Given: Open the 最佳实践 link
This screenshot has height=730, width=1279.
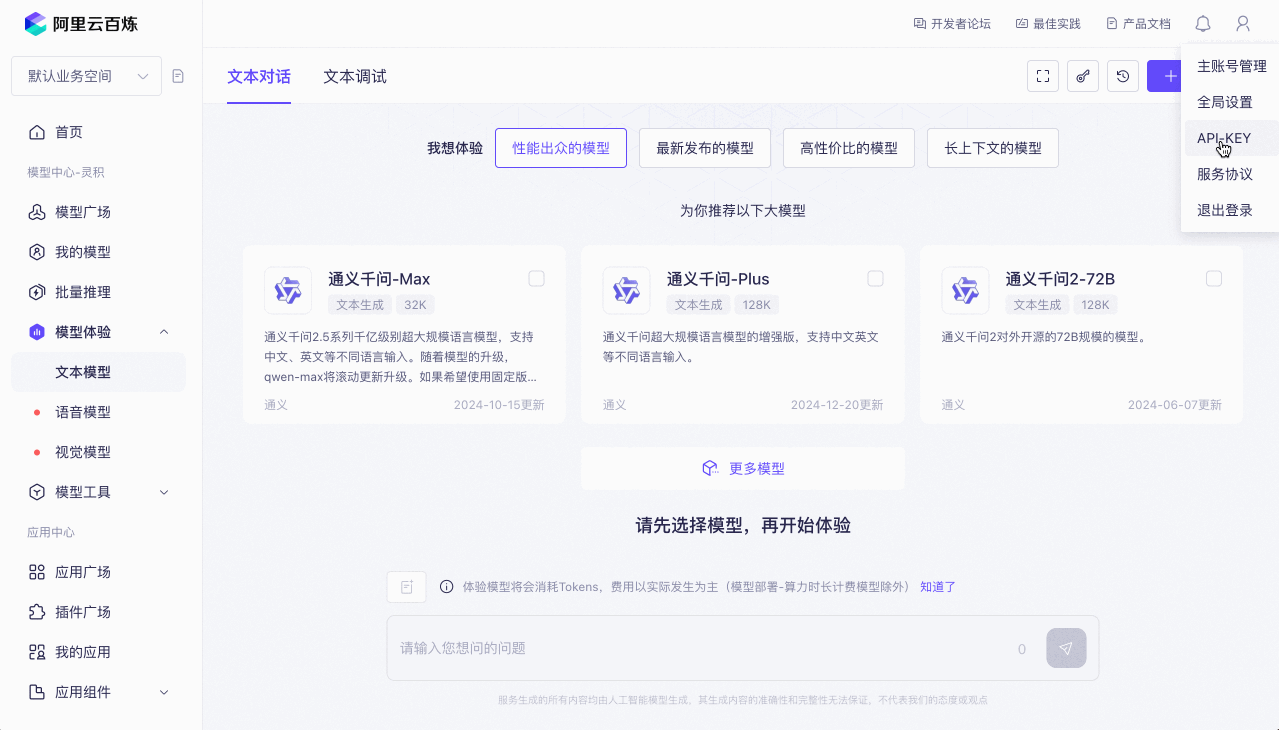Looking at the screenshot, I should [x=1048, y=23].
